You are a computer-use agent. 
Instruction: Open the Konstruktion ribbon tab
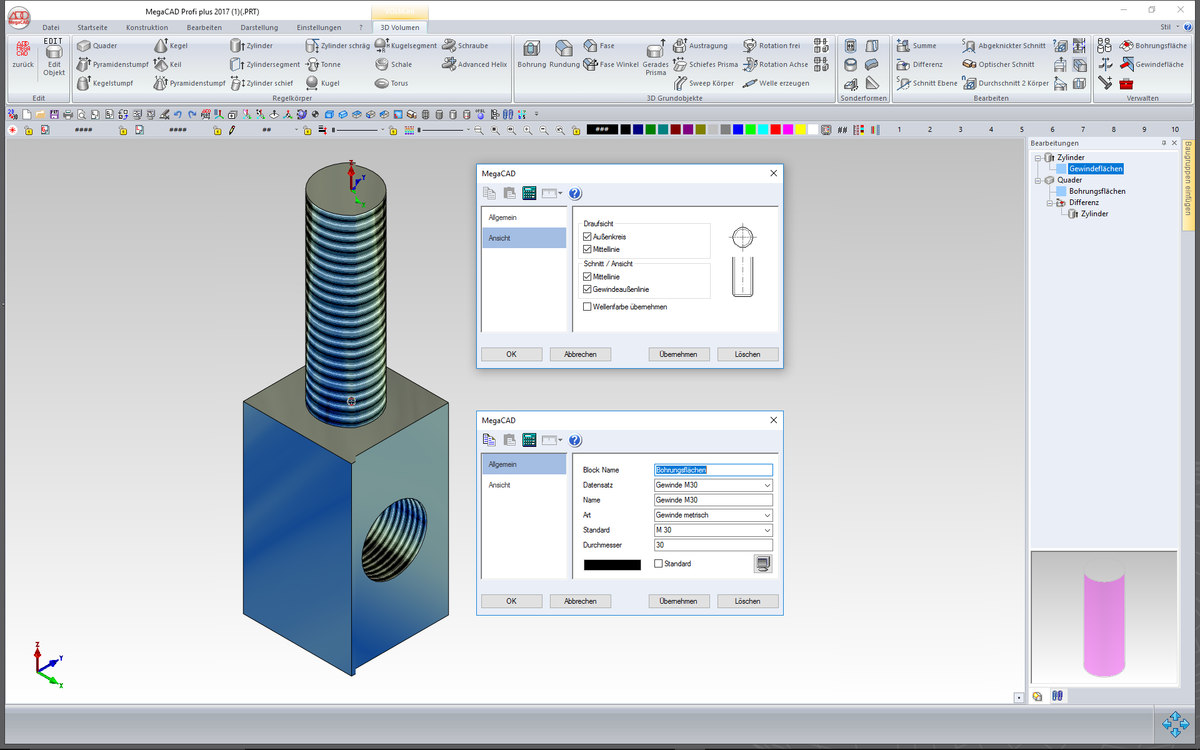tap(147, 27)
